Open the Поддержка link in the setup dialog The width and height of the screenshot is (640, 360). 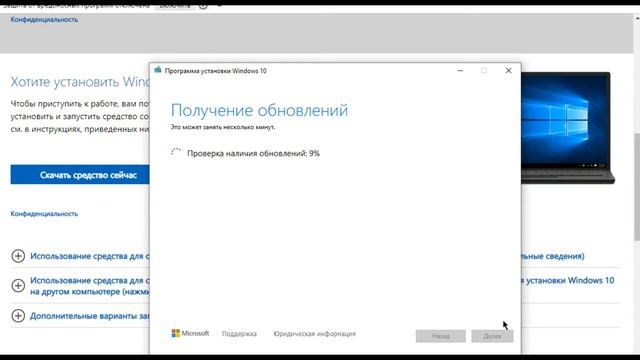[x=239, y=334]
